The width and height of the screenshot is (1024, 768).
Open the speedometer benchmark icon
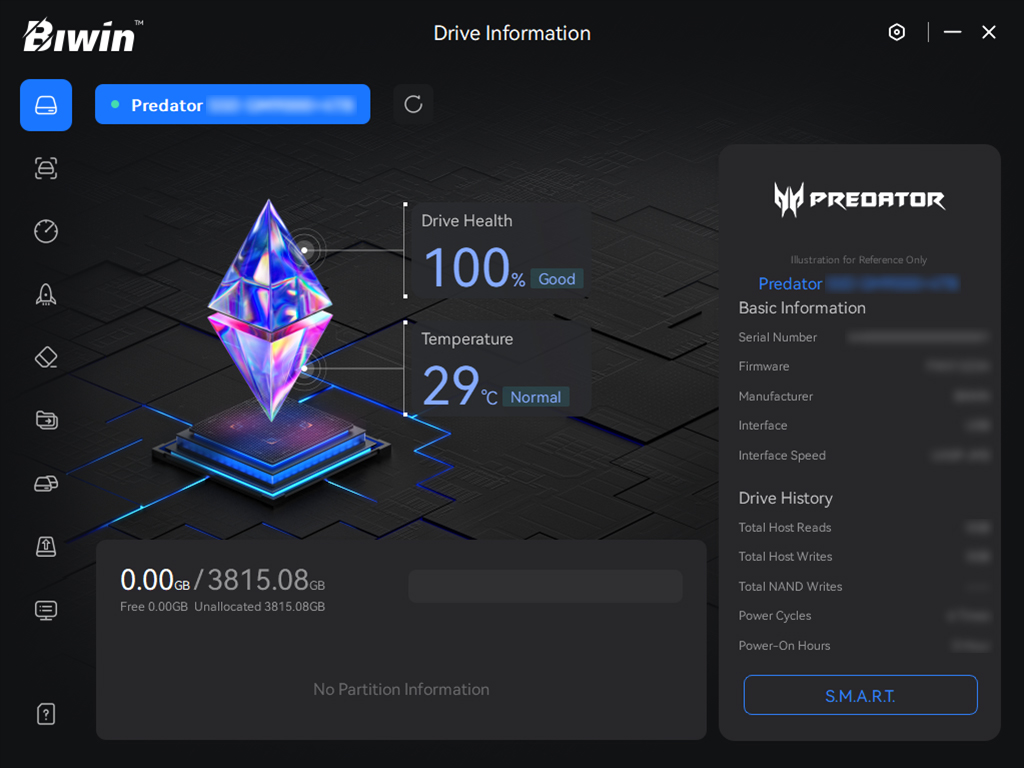[46, 231]
